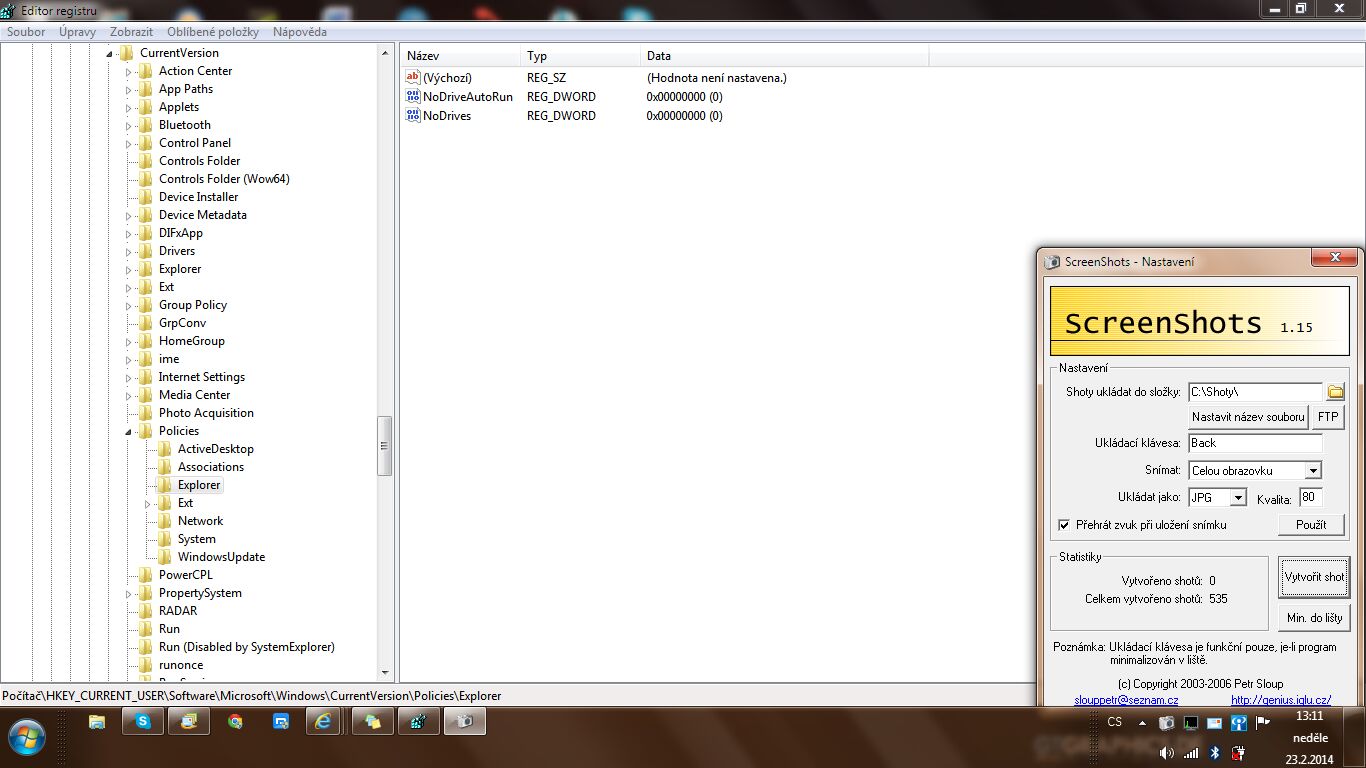1366x768 pixels.
Task: Browse for folder using the yellow folder icon
Action: 1335,391
